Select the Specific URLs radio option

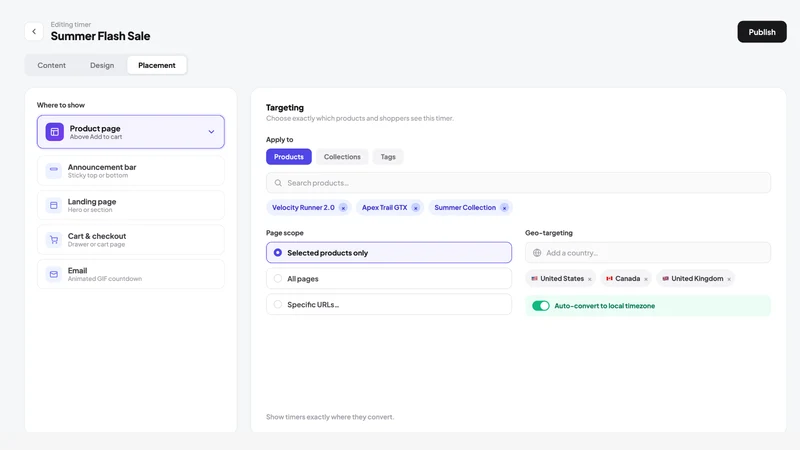tap(278, 304)
